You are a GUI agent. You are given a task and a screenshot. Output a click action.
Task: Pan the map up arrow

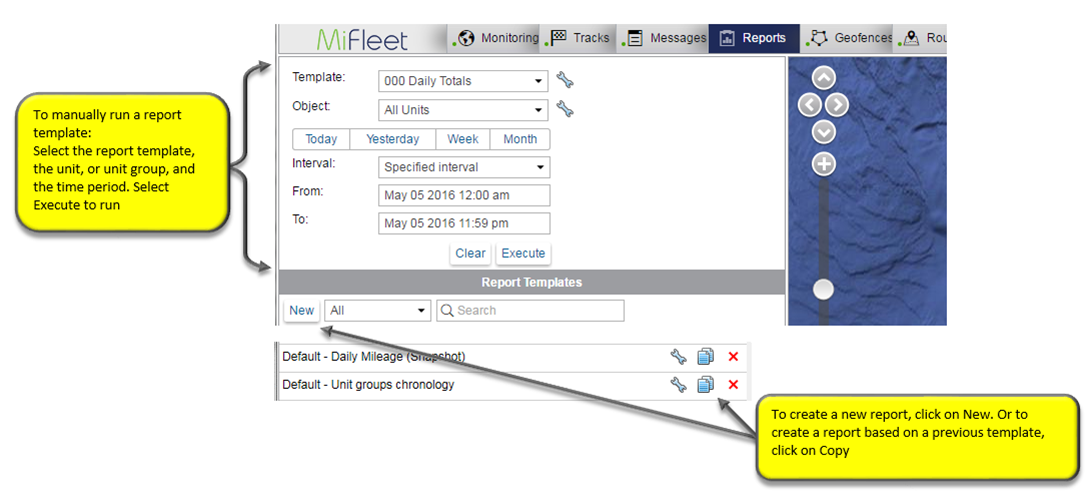(x=823, y=78)
